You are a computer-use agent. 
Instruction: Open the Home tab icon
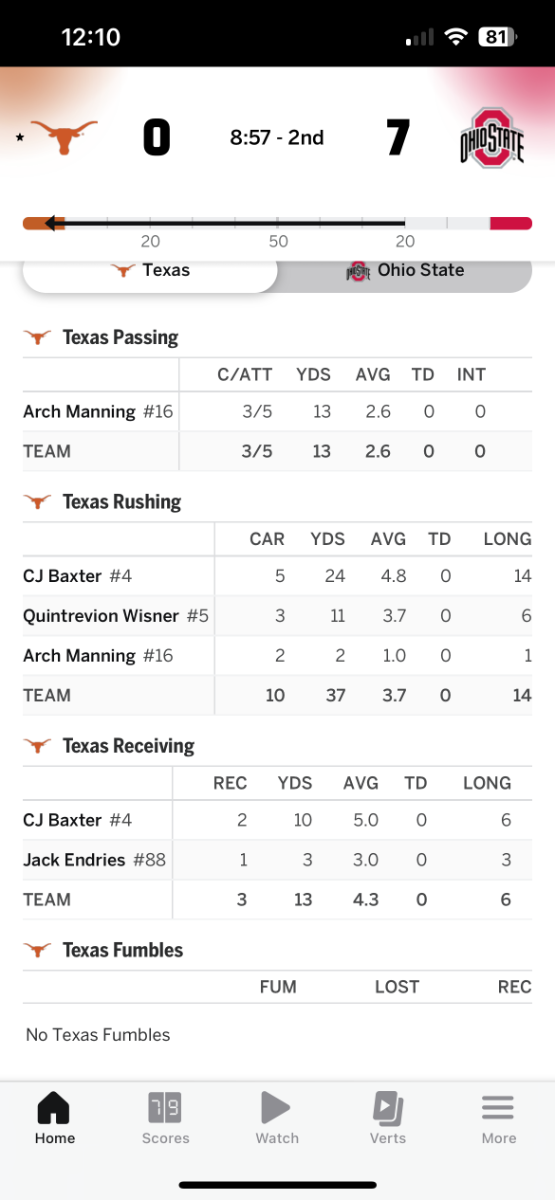[x=54, y=1108]
